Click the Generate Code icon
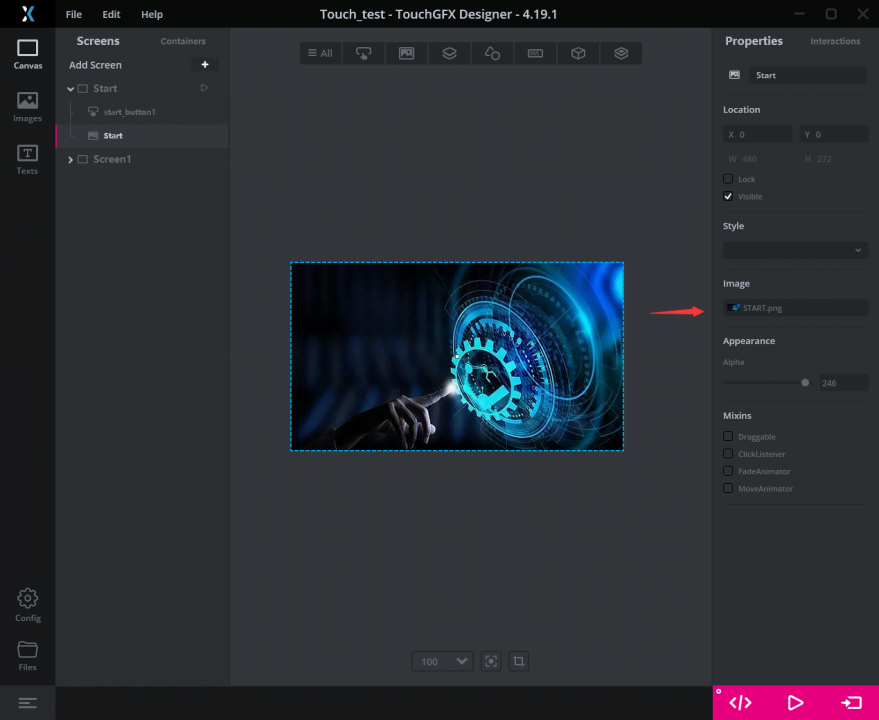This screenshot has width=879, height=720. pos(740,703)
